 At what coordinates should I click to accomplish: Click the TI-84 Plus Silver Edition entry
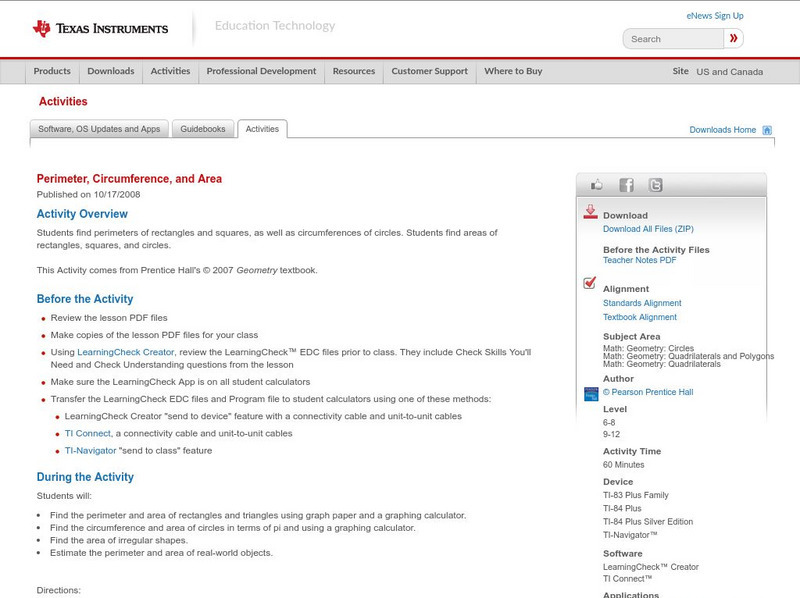pyautogui.click(x=648, y=521)
